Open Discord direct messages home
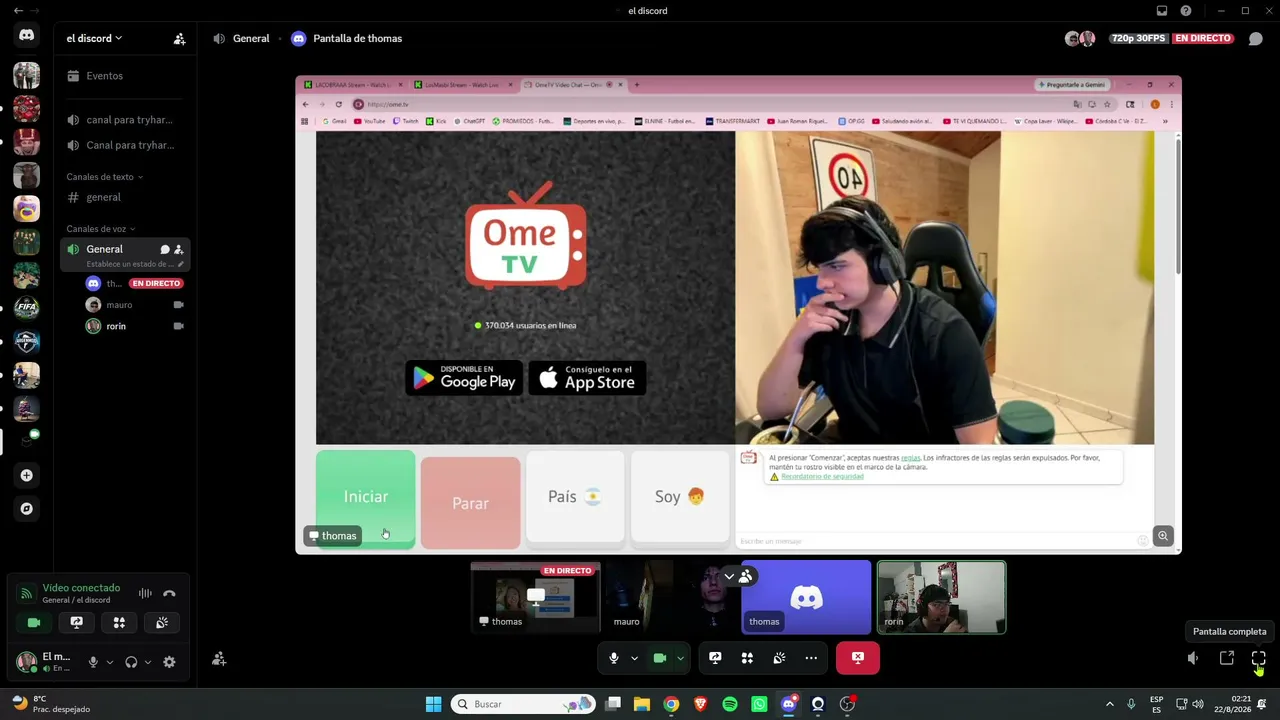This screenshot has width=1280, height=720. [x=27, y=35]
